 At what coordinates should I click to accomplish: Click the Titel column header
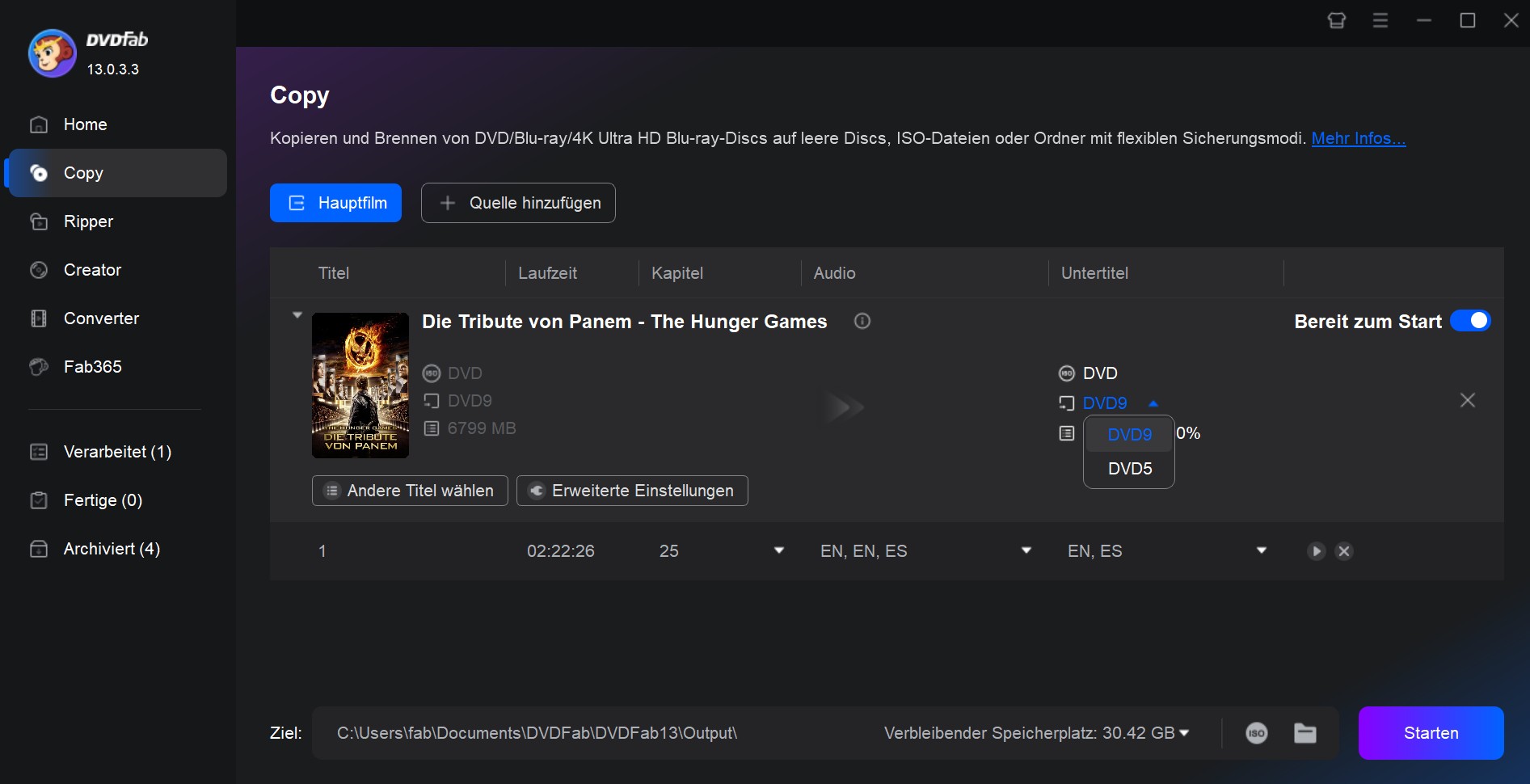click(333, 273)
